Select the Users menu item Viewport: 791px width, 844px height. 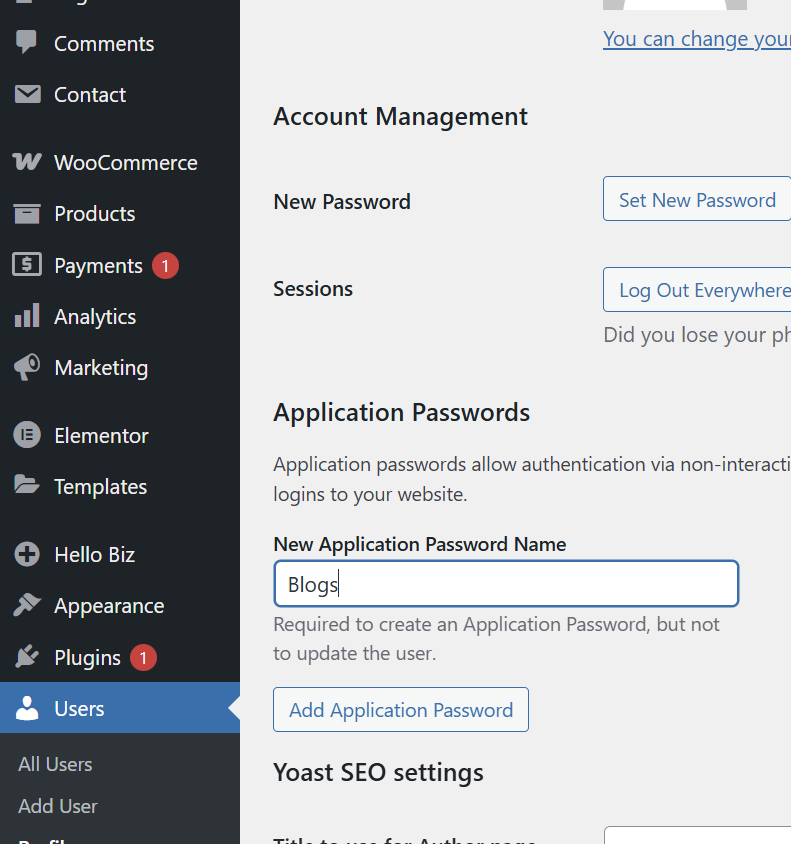click(79, 709)
